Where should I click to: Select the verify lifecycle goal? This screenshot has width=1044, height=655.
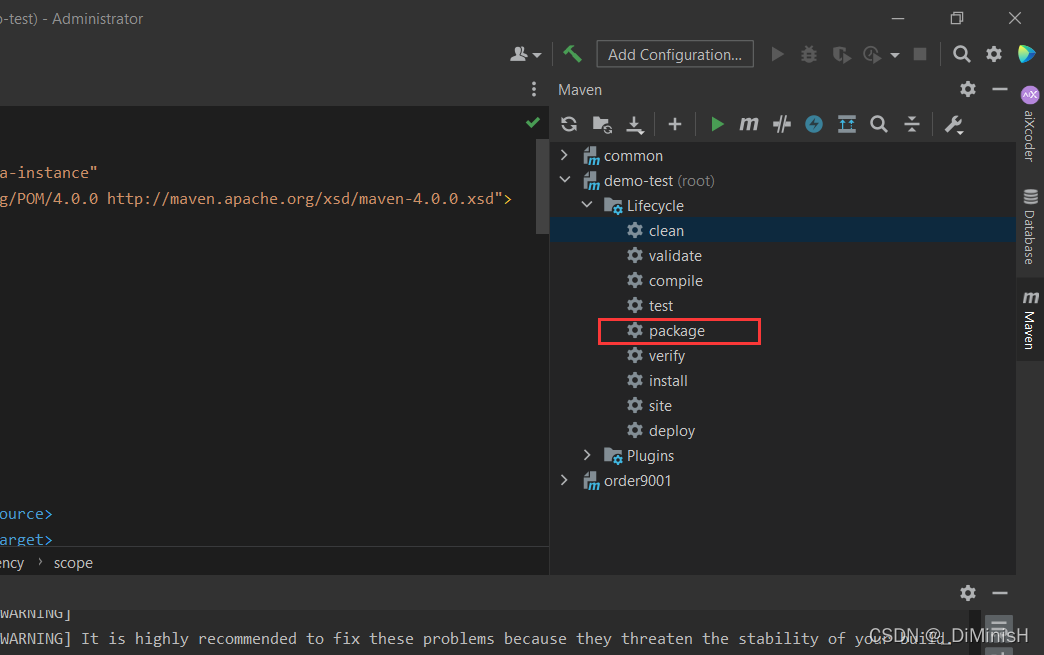click(666, 355)
